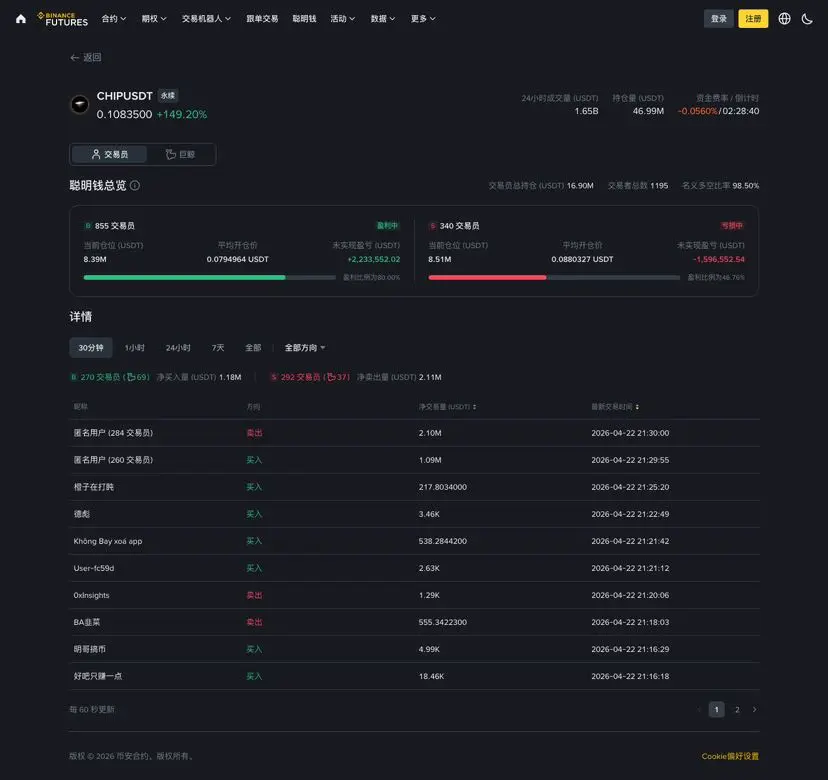Expand the 期权 menu

coord(154,18)
